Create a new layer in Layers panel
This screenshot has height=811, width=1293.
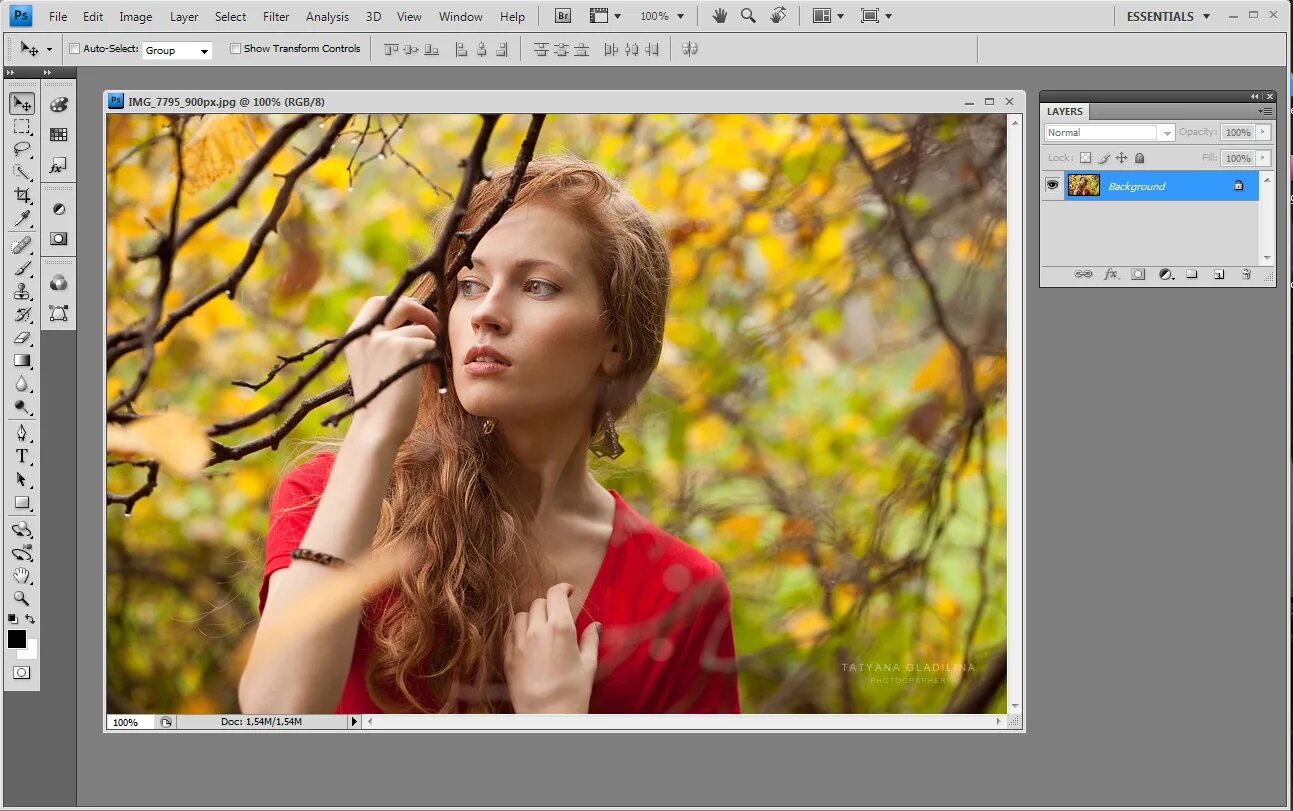(x=1219, y=274)
